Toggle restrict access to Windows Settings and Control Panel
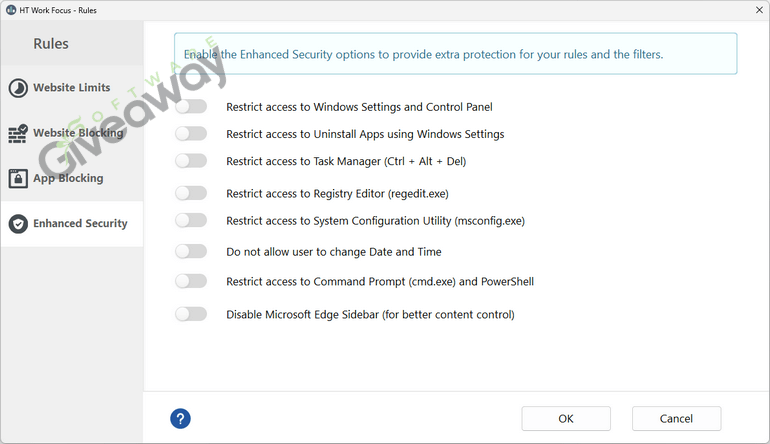The image size is (770, 444). point(191,107)
